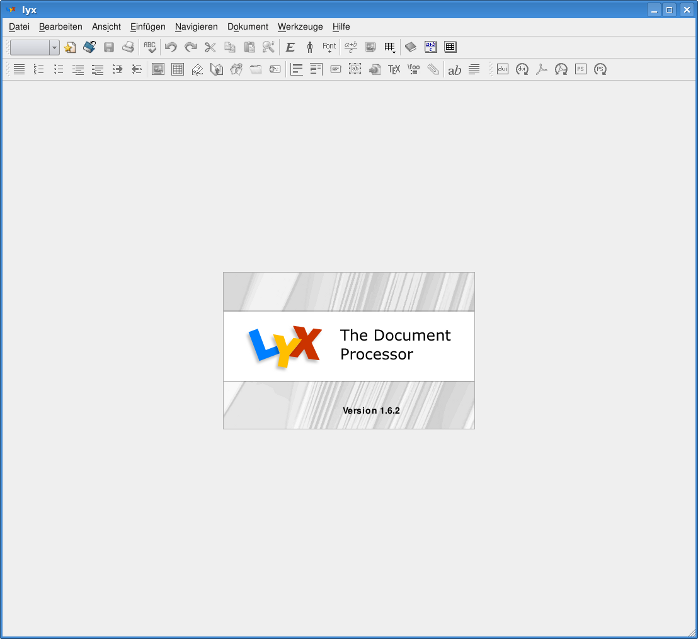Increase paragraph nesting depth

click(117, 69)
